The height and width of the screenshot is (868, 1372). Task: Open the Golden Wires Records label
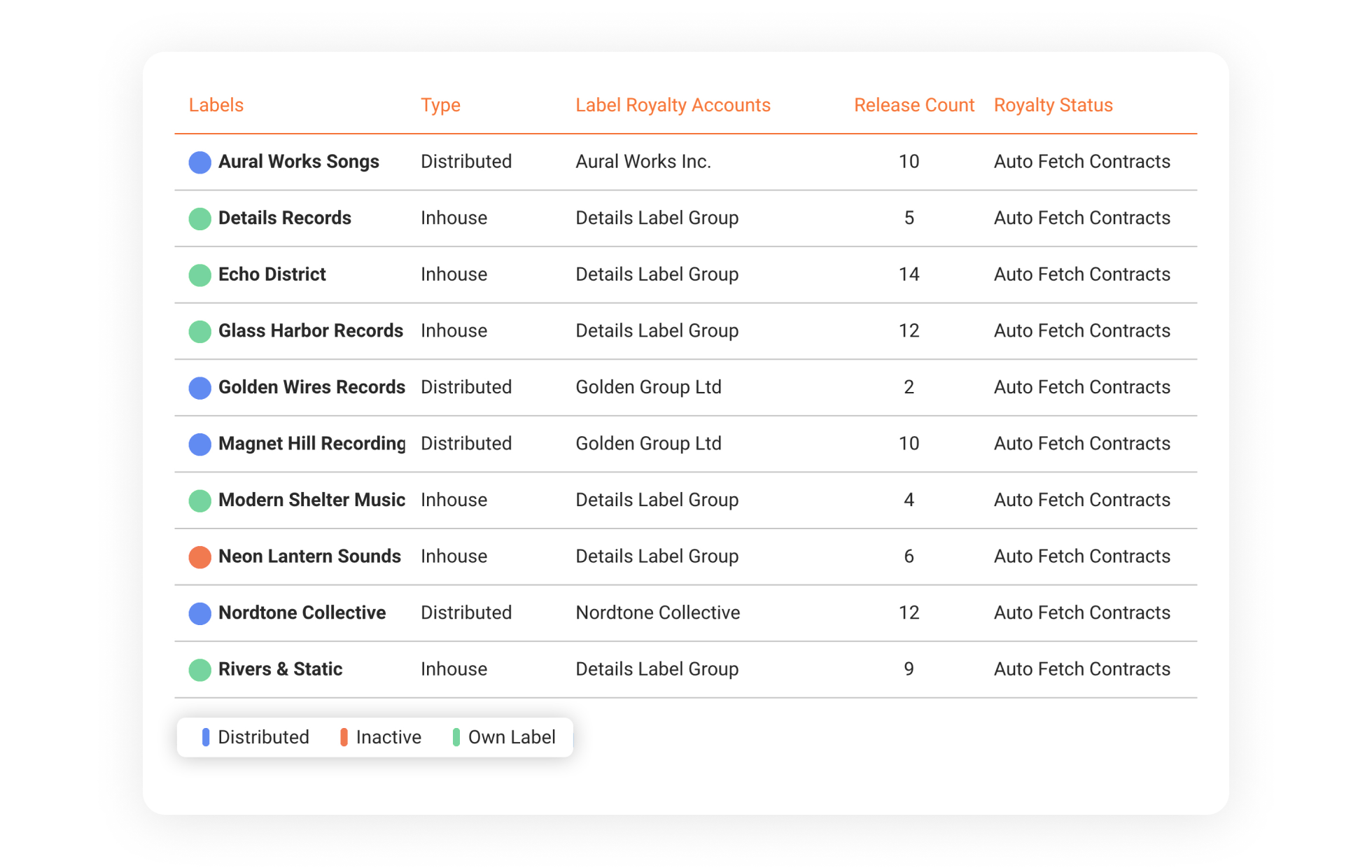pos(311,387)
